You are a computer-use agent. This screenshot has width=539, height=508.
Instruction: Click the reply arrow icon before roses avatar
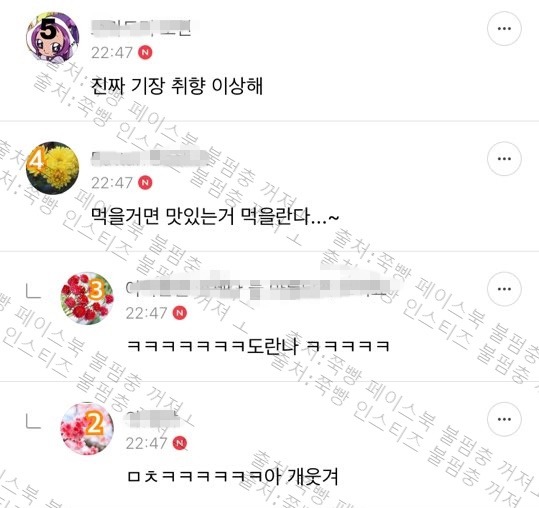coord(33,292)
